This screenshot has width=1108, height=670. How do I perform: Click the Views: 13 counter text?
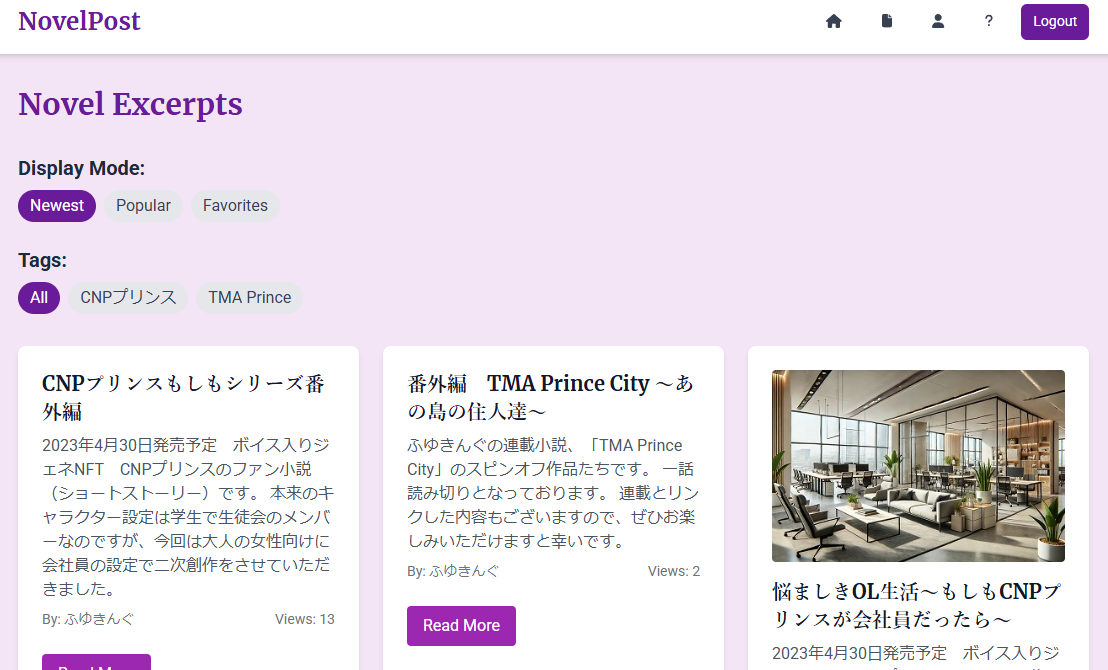[305, 619]
